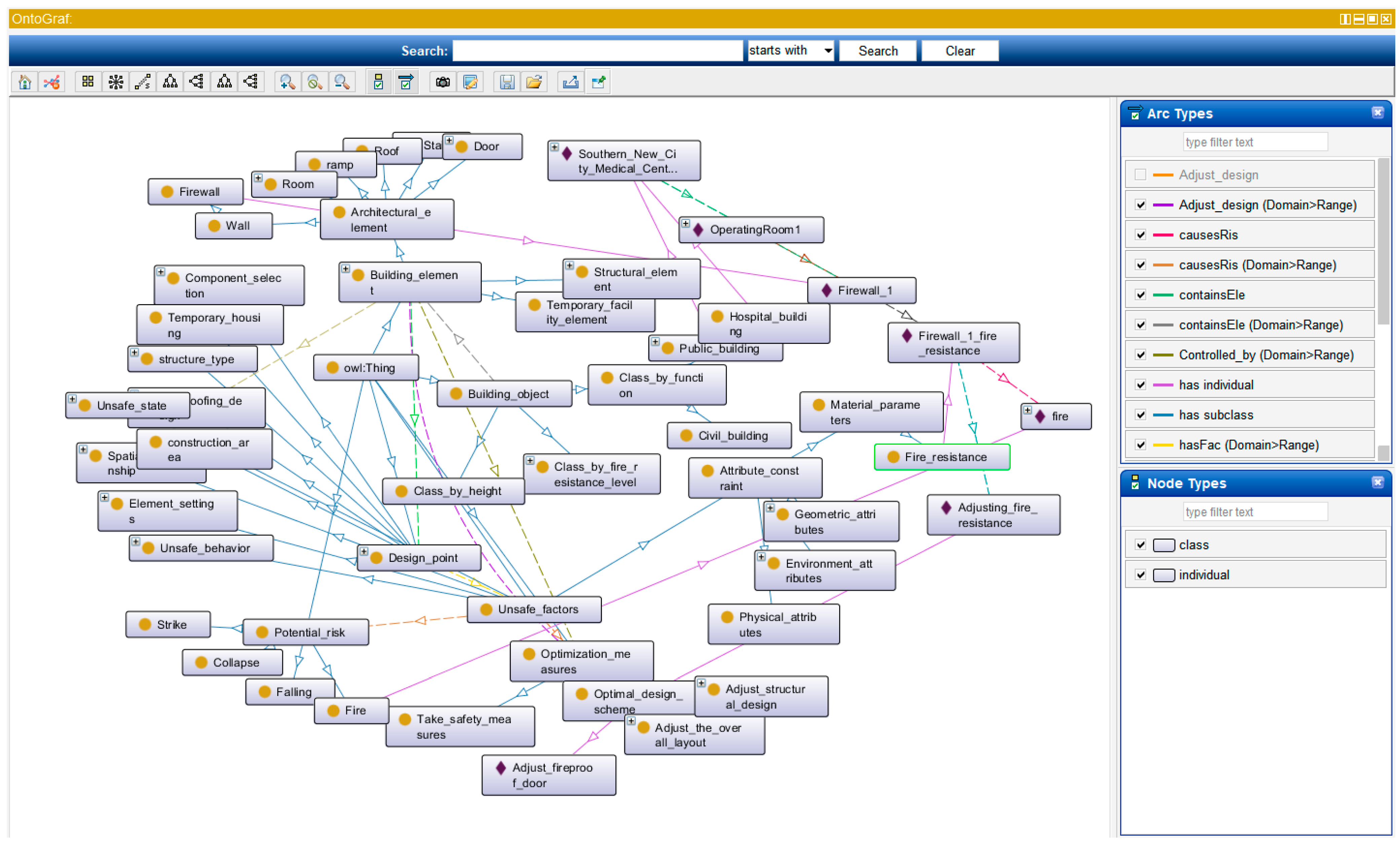Click the zoom in magnifier icon
Image resolution: width=1400 pixels, height=844 pixels.
[287, 82]
